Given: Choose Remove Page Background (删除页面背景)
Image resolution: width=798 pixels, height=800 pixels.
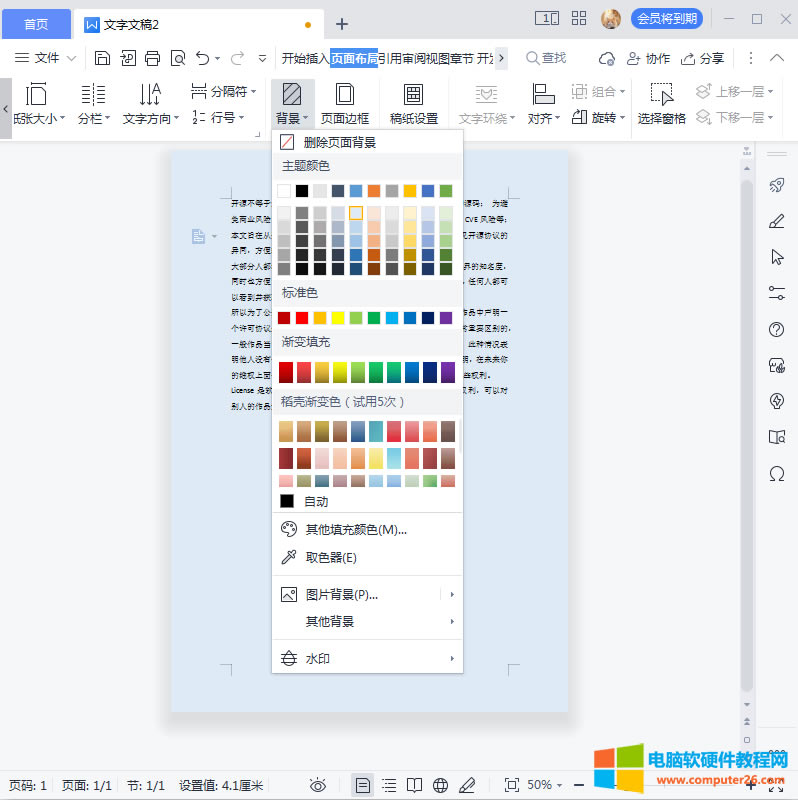Looking at the screenshot, I should pyautogui.click(x=339, y=143).
